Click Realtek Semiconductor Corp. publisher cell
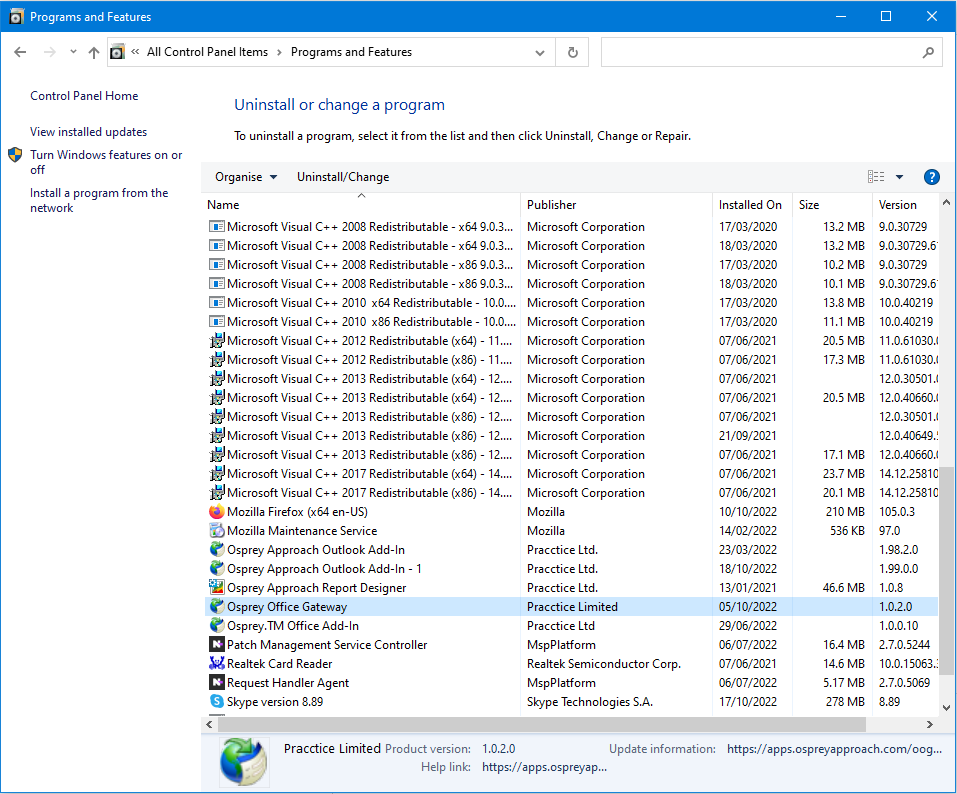This screenshot has width=957, height=794. (604, 663)
